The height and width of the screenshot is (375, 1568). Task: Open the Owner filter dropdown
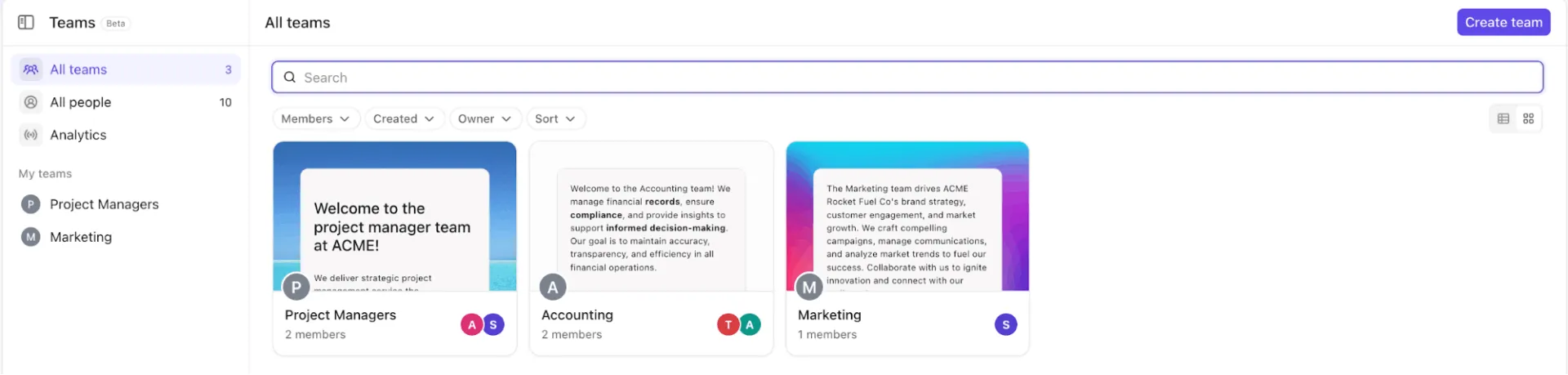tap(485, 118)
